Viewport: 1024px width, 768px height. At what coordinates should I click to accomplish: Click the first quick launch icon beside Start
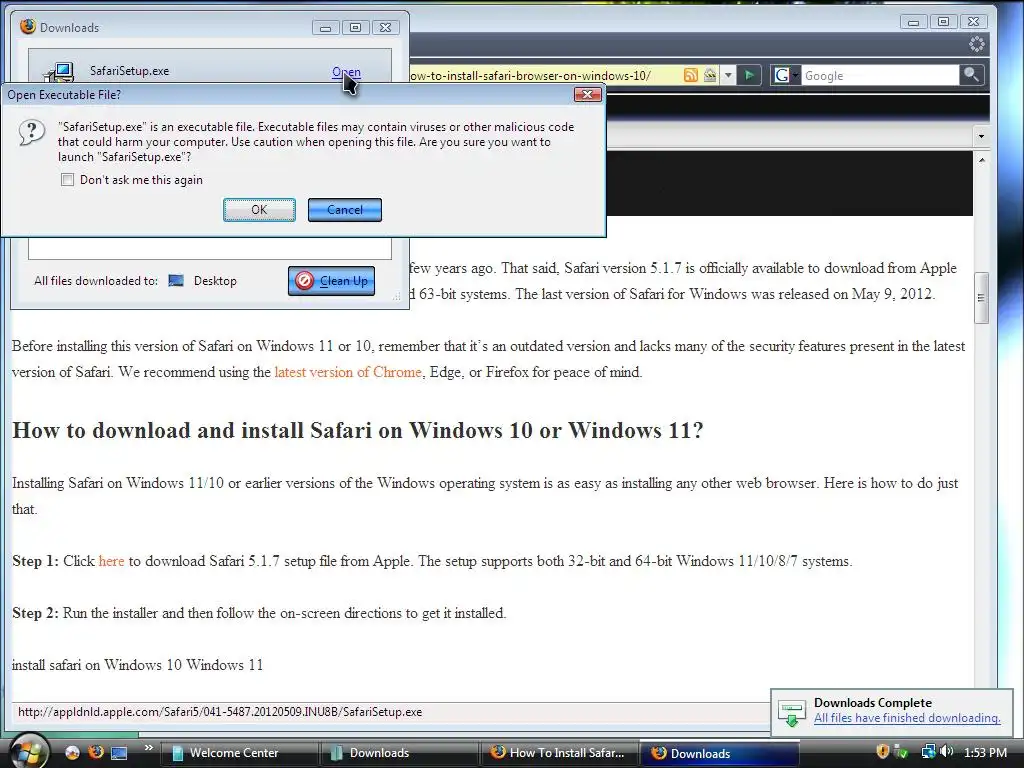tap(72, 752)
